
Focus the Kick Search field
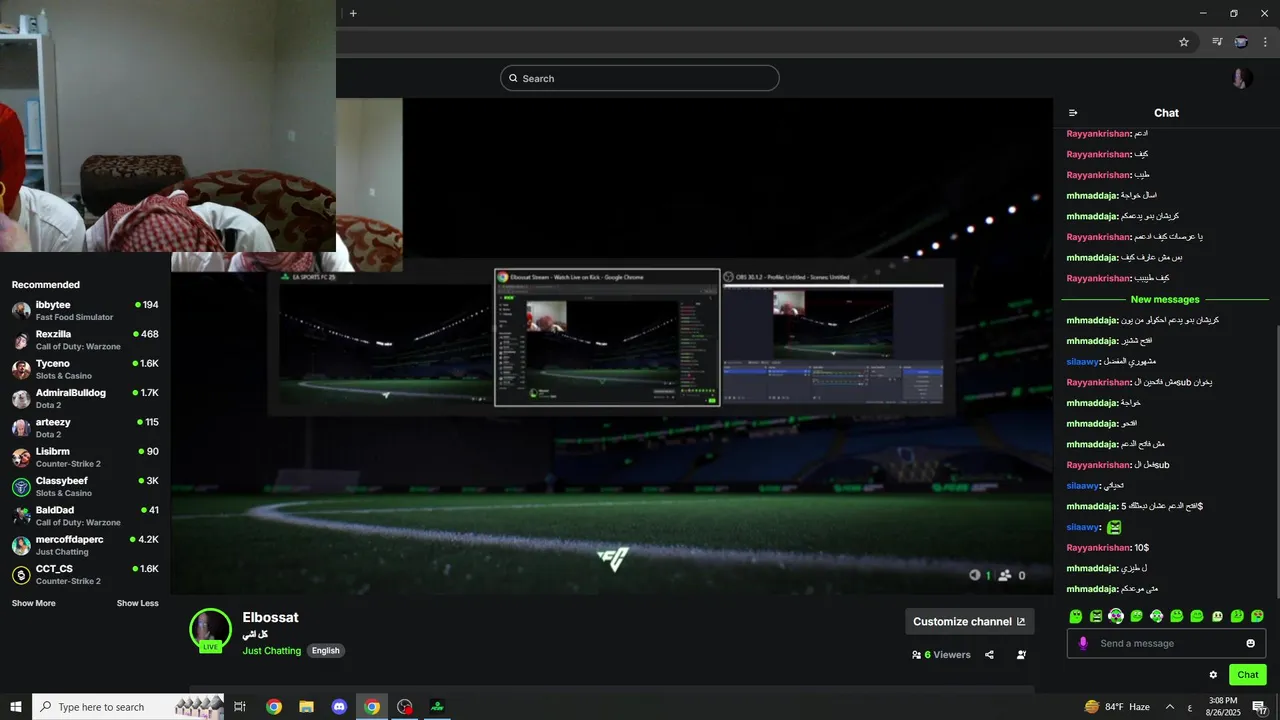pos(640,78)
